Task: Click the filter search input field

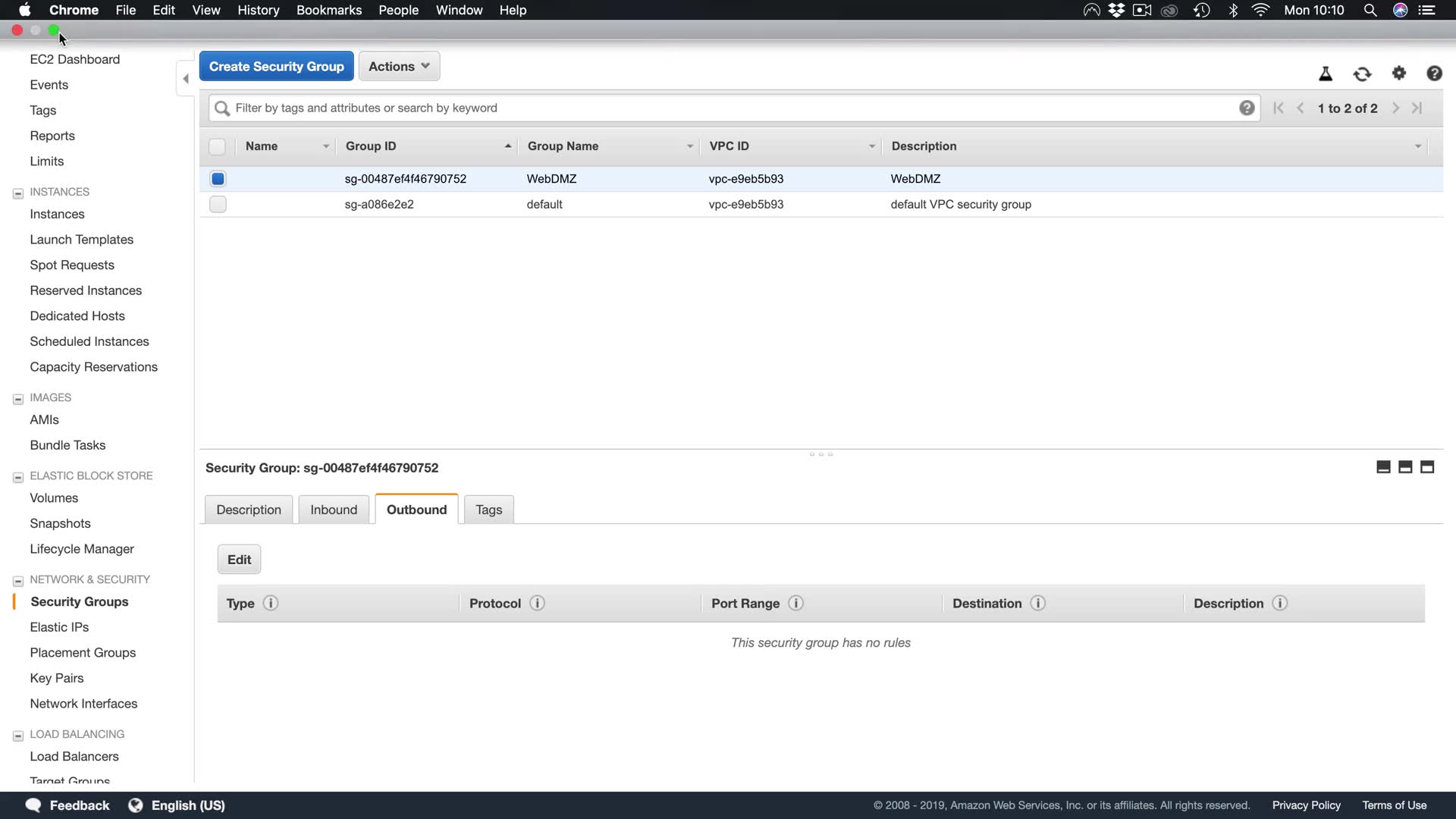Action: (728, 108)
